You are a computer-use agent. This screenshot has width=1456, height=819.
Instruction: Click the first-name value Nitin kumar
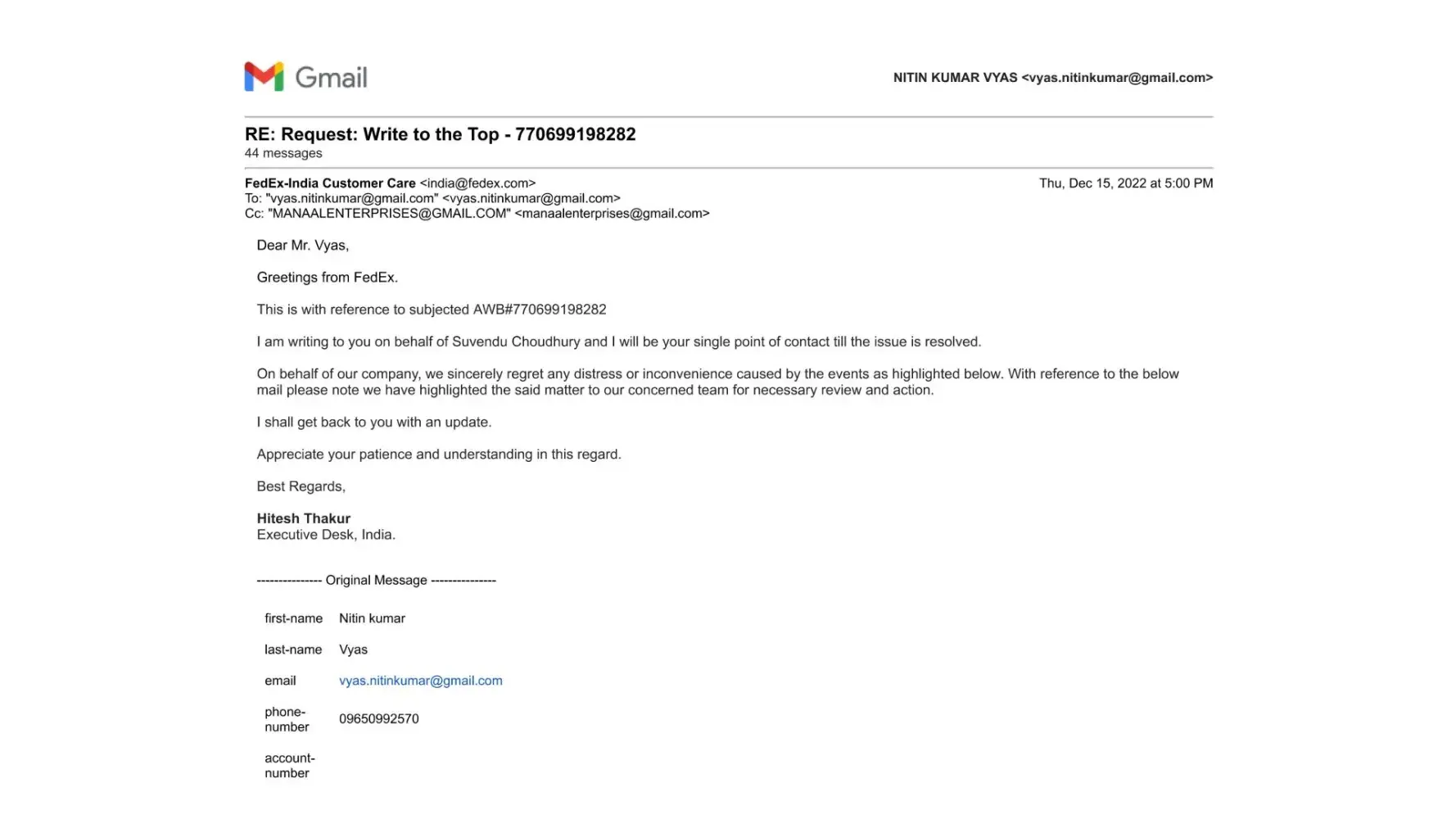(x=372, y=618)
